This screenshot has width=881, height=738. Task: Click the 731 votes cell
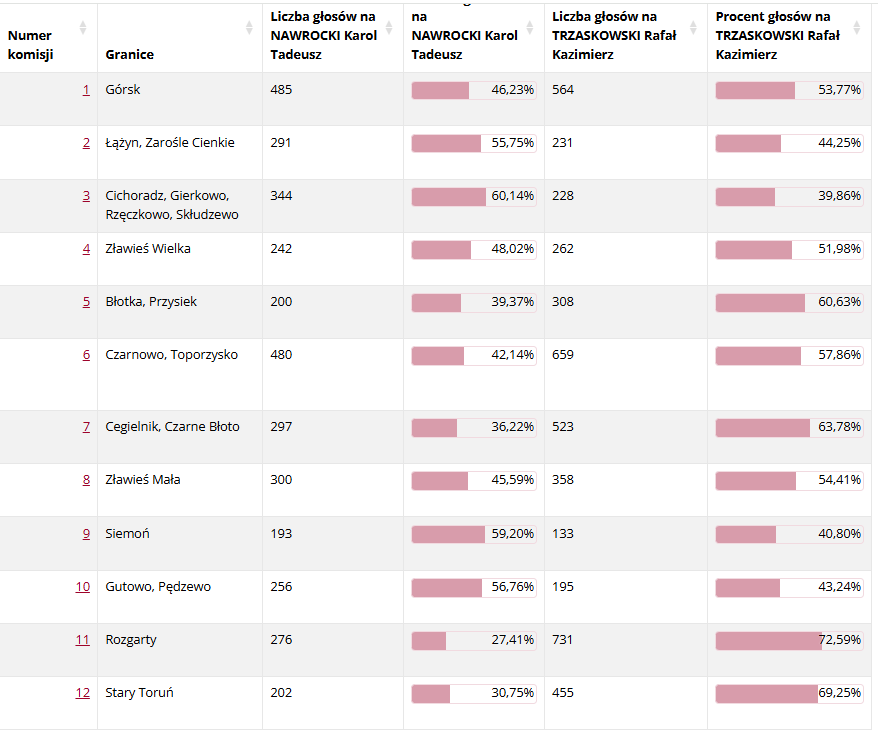tap(563, 640)
